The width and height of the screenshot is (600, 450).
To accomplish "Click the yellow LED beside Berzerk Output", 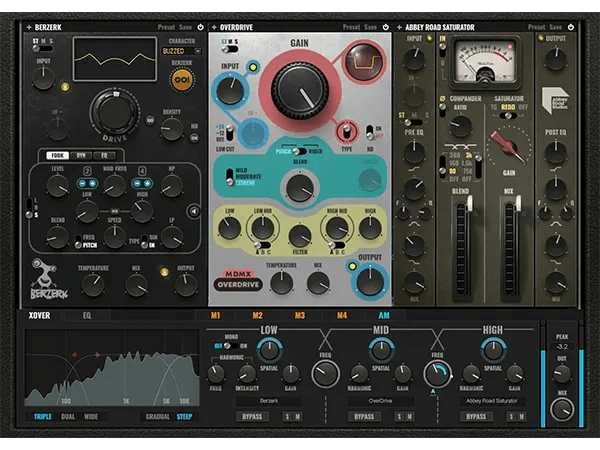I will click(164, 272).
